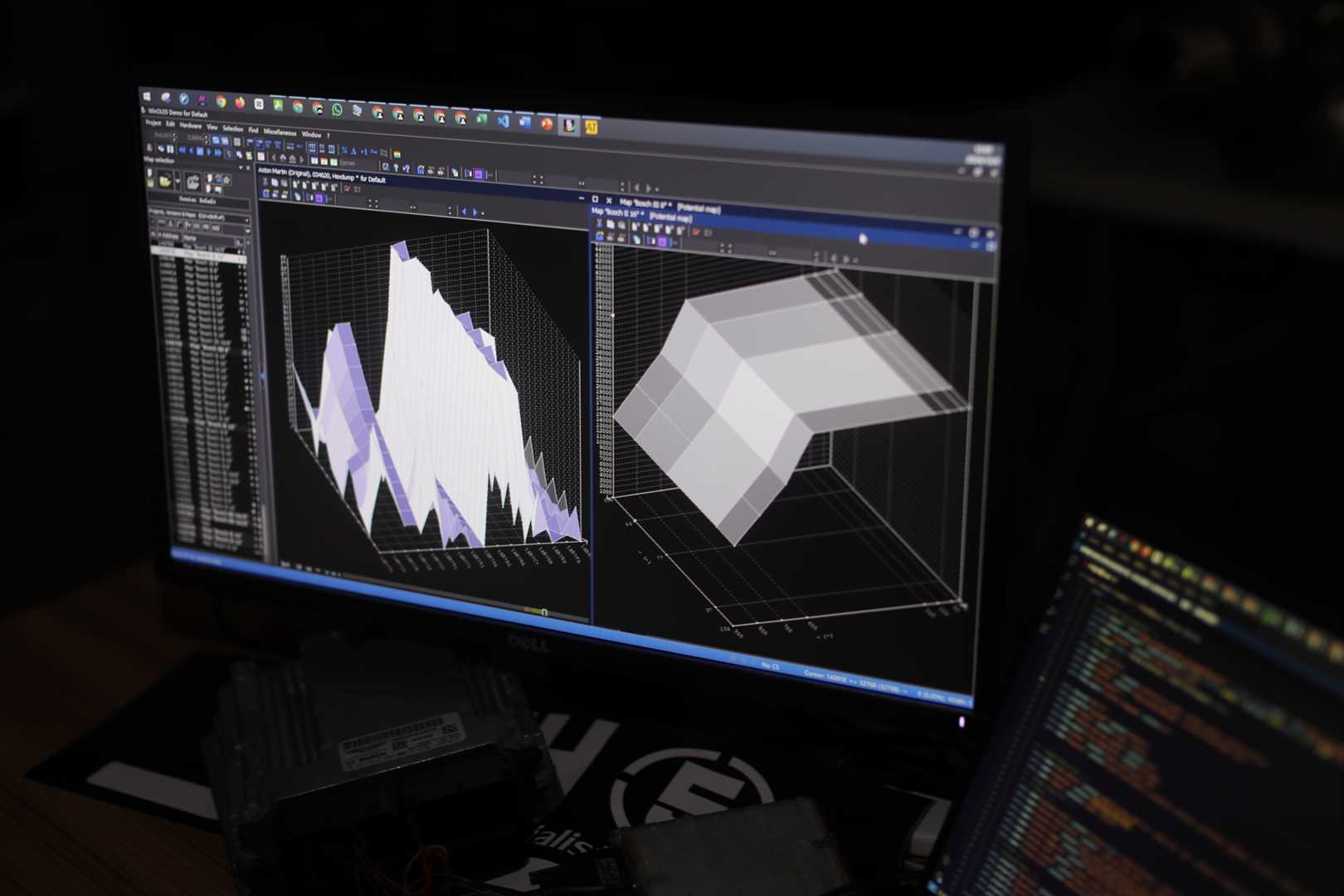Viewport: 1344px width, 896px height.
Task: Activate the Aston Martin Hexdump window title
Action: click(322, 176)
